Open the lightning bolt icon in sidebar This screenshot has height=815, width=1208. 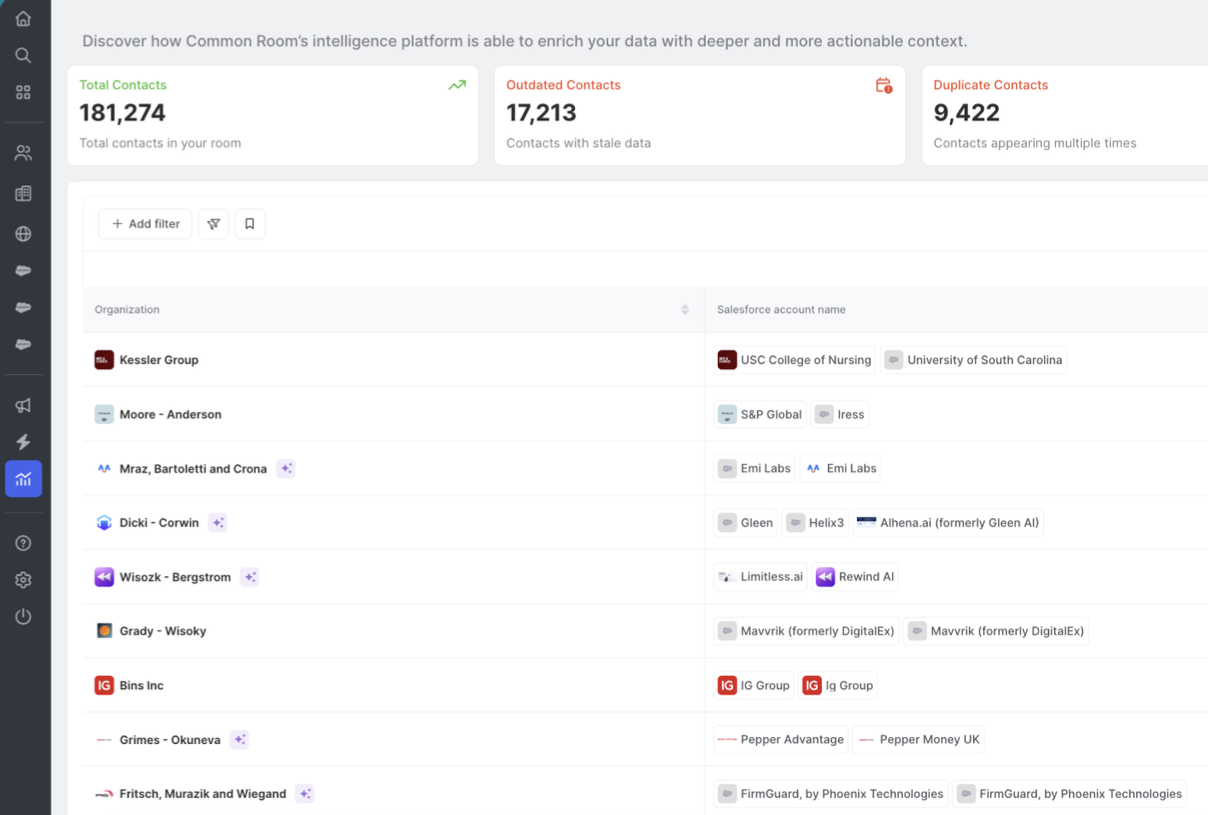[23, 442]
